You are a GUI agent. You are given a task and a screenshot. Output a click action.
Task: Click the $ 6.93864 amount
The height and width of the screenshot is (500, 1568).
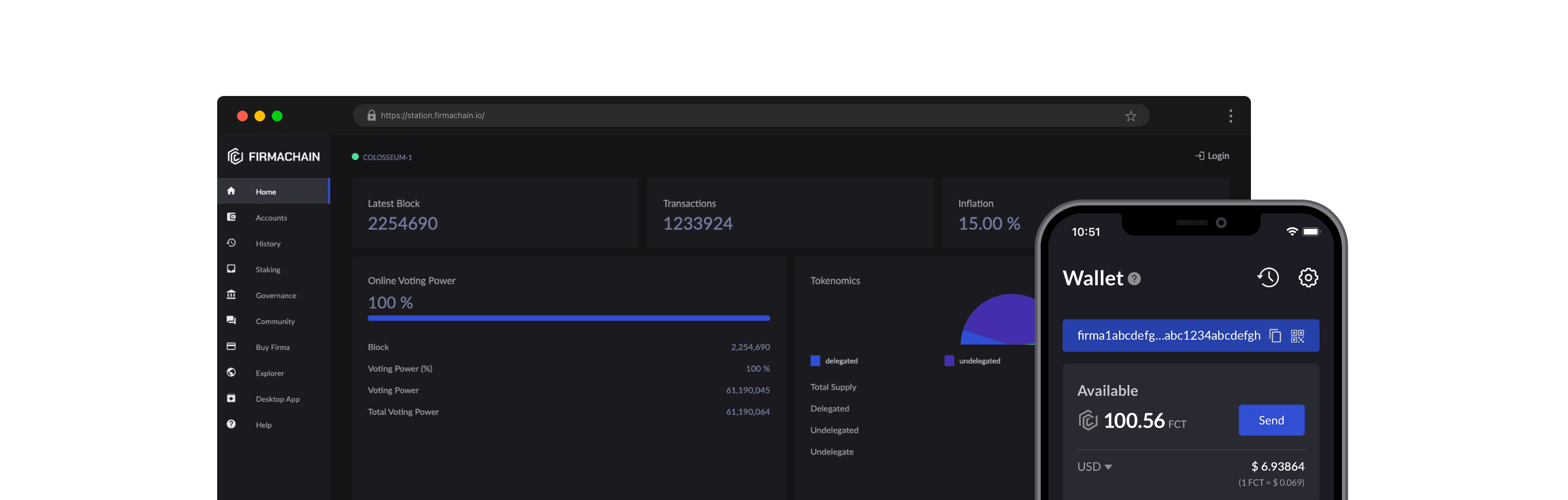click(x=1278, y=467)
